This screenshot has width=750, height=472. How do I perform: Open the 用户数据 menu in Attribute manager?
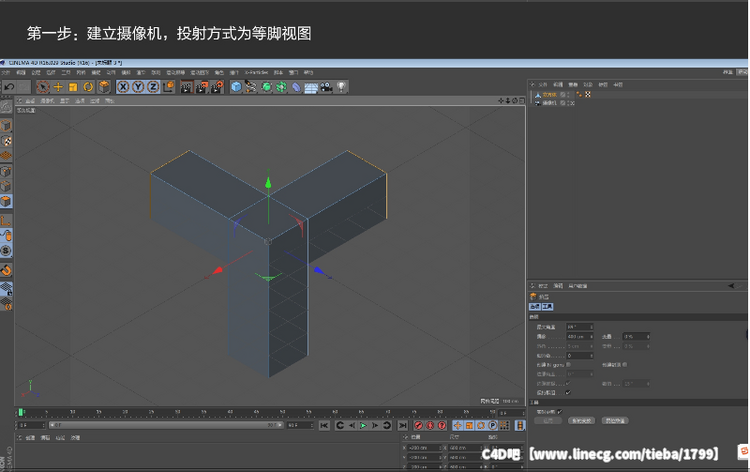pyautogui.click(x=578, y=286)
